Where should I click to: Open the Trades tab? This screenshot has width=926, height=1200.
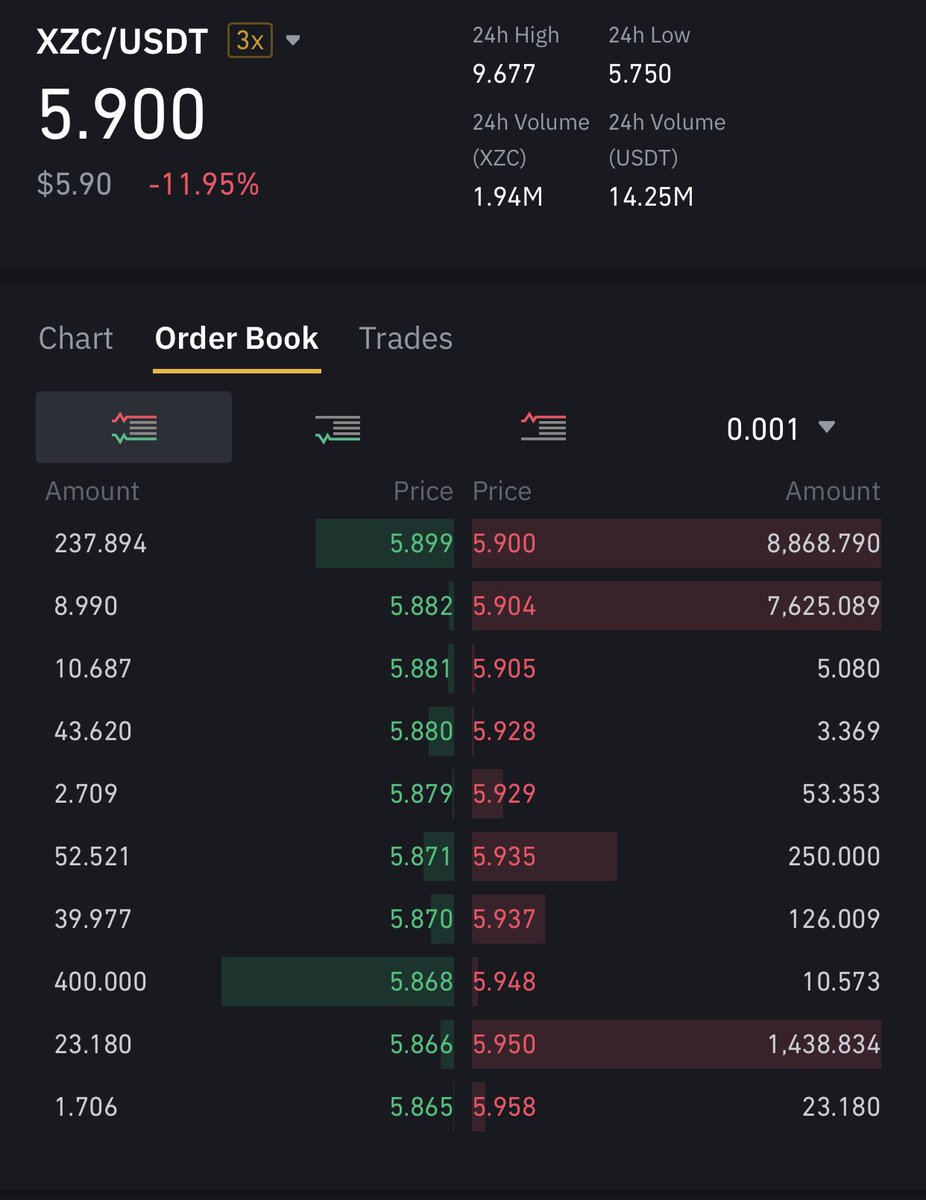405,338
